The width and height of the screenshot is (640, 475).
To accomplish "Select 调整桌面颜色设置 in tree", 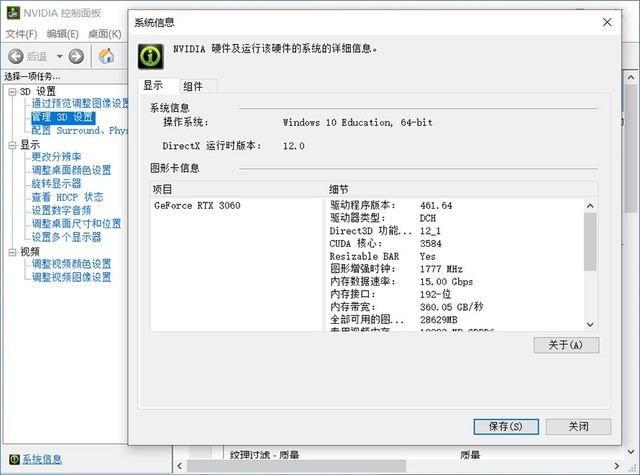I will click(71, 170).
